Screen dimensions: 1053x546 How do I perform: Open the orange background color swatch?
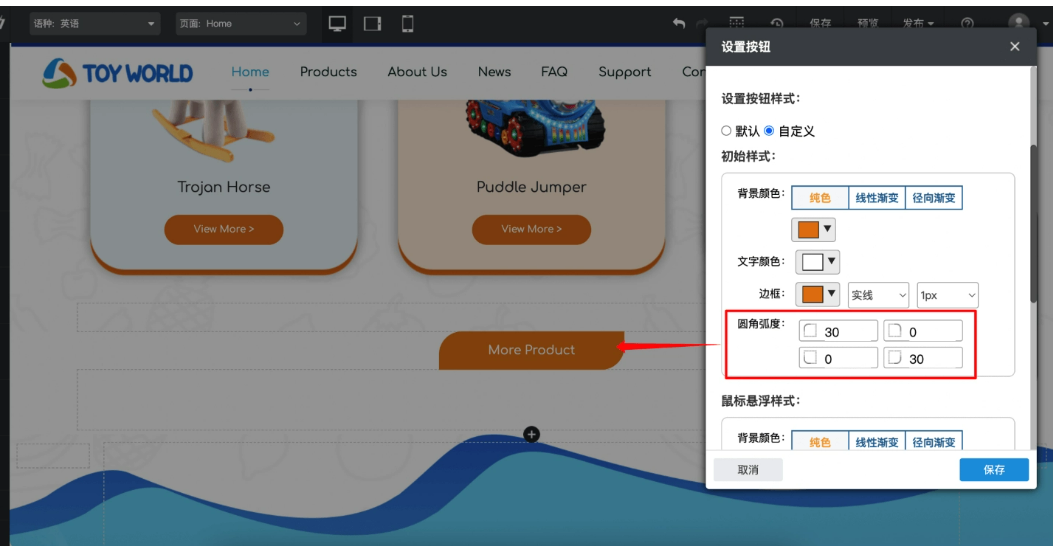(813, 230)
